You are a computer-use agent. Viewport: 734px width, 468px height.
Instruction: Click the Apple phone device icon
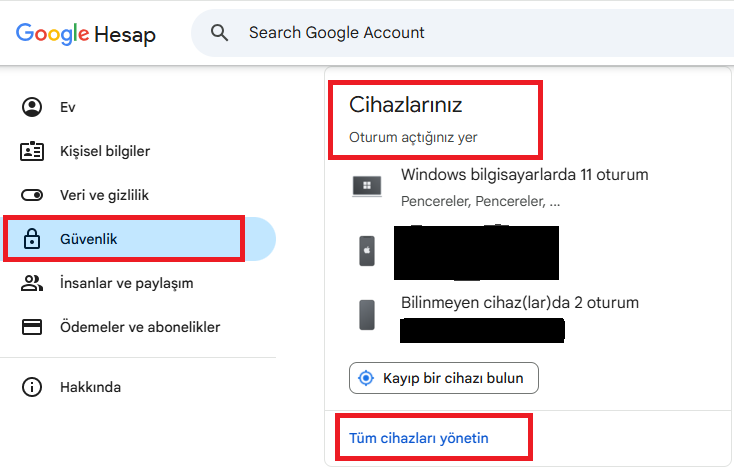(x=367, y=251)
